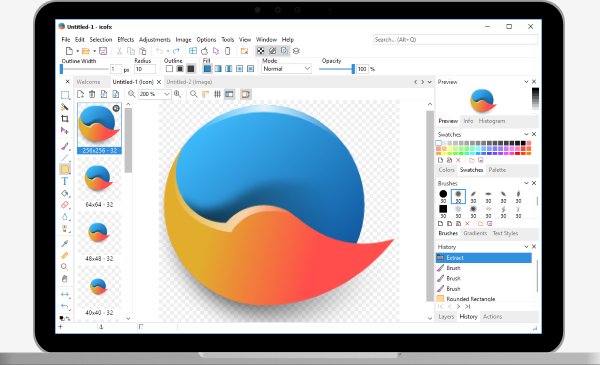600x365 pixels.
Task: Click the zoom out magnifier icon
Action: [x=132, y=94]
